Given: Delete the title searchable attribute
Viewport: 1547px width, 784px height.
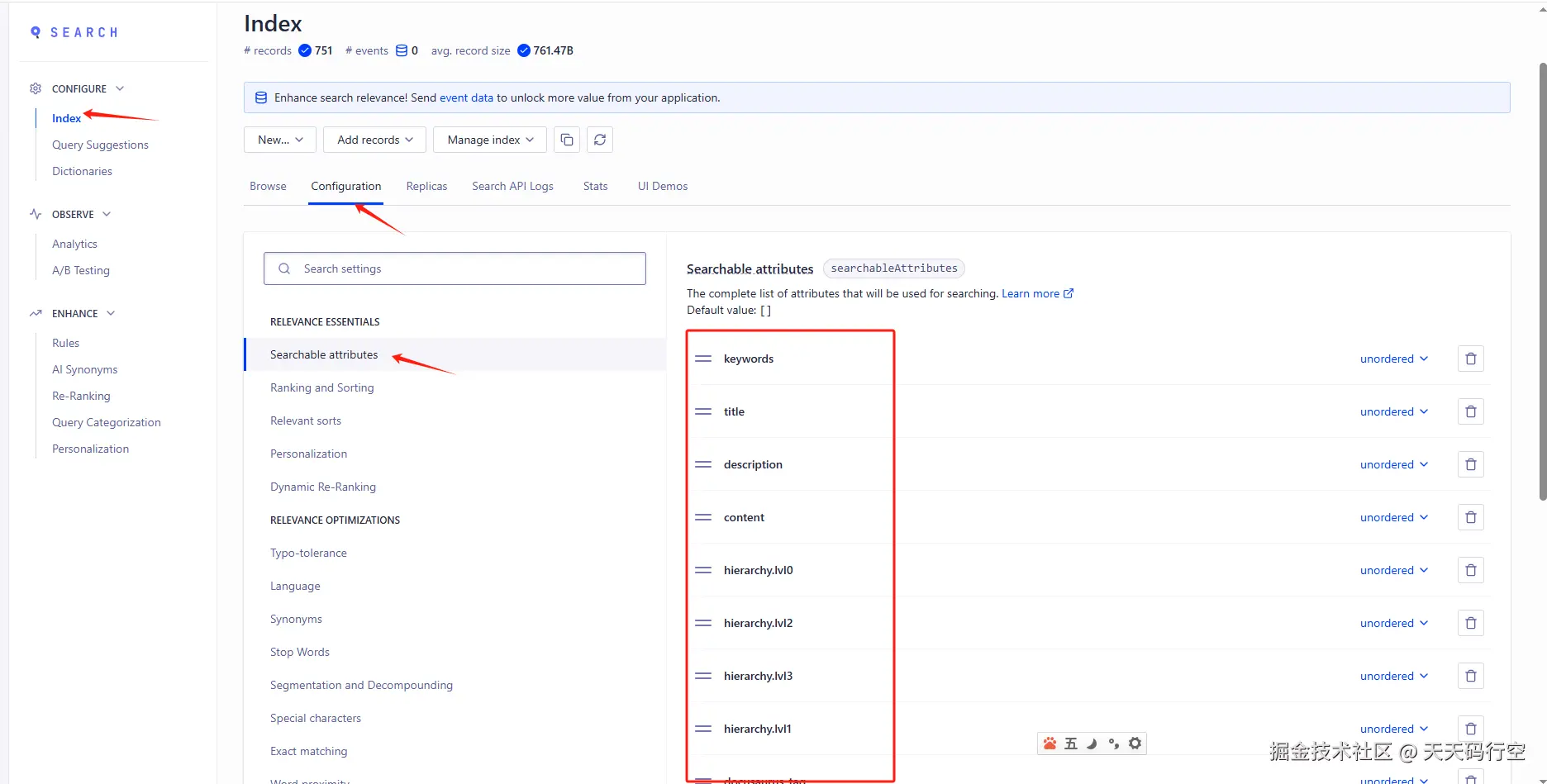Looking at the screenshot, I should tap(1471, 411).
